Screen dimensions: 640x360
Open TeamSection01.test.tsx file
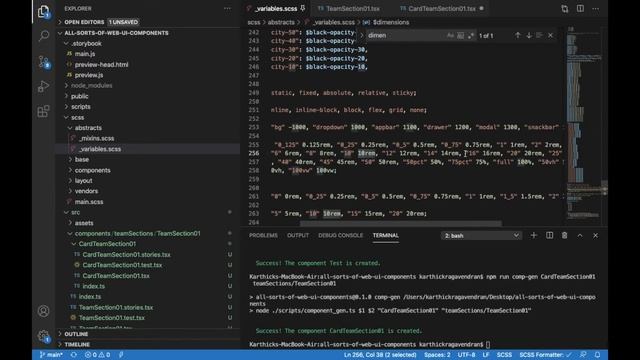111,318
